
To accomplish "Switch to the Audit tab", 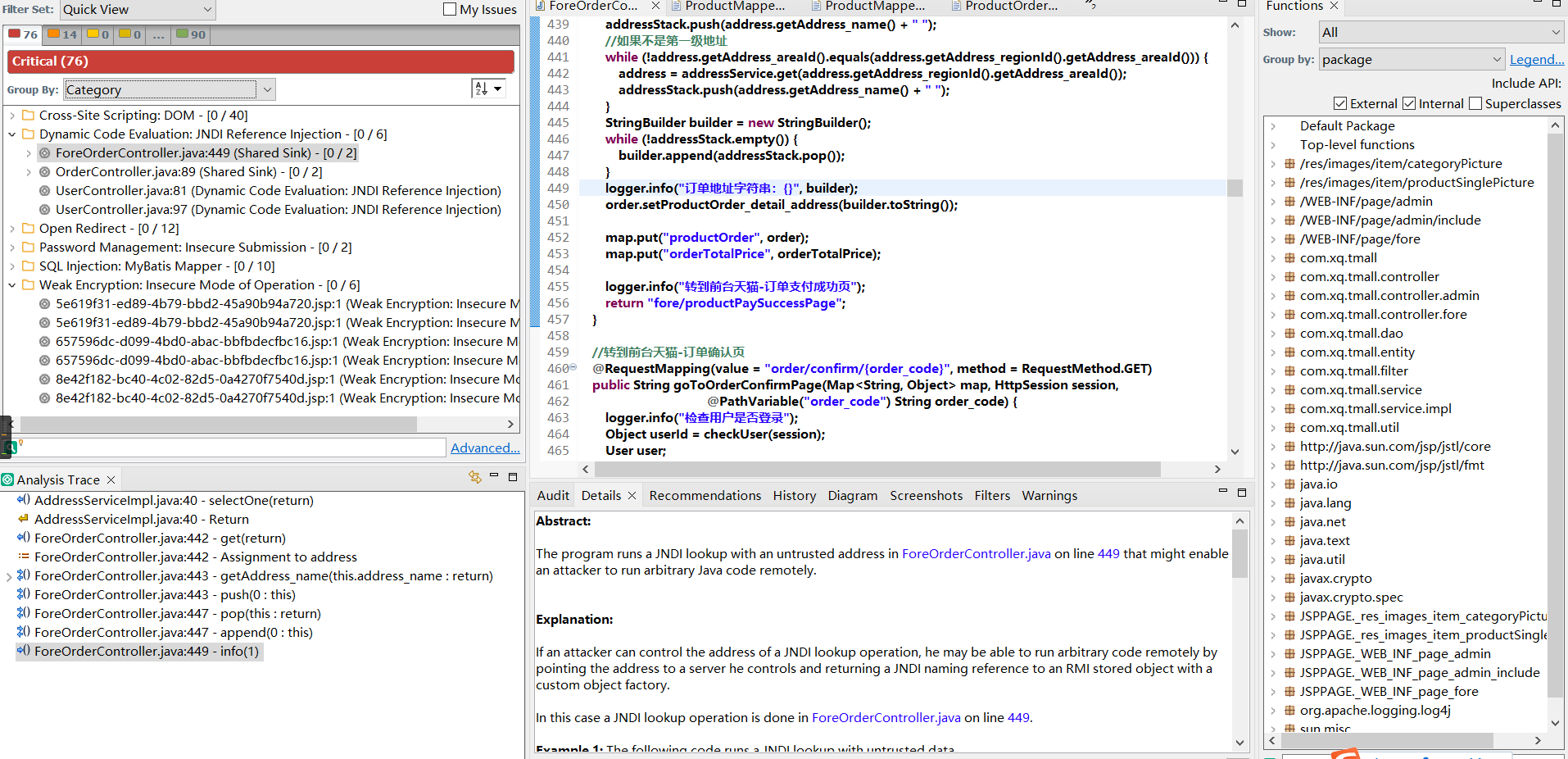I will coord(553,495).
